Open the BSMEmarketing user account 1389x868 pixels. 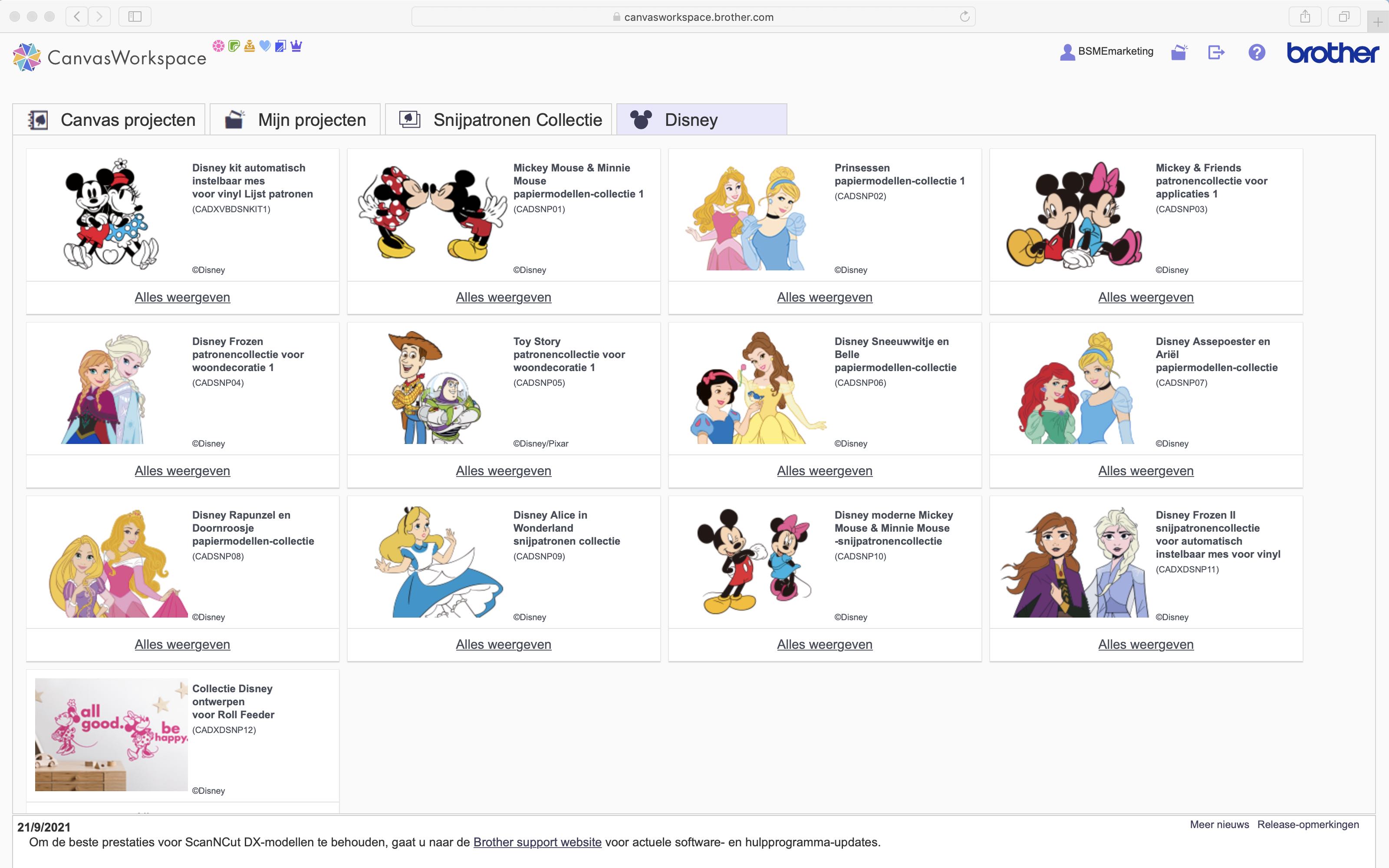click(1106, 52)
